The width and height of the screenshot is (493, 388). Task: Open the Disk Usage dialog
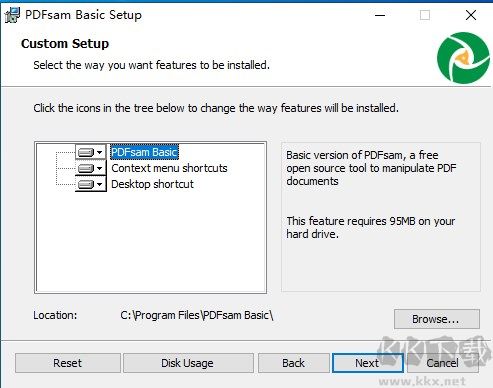click(188, 363)
